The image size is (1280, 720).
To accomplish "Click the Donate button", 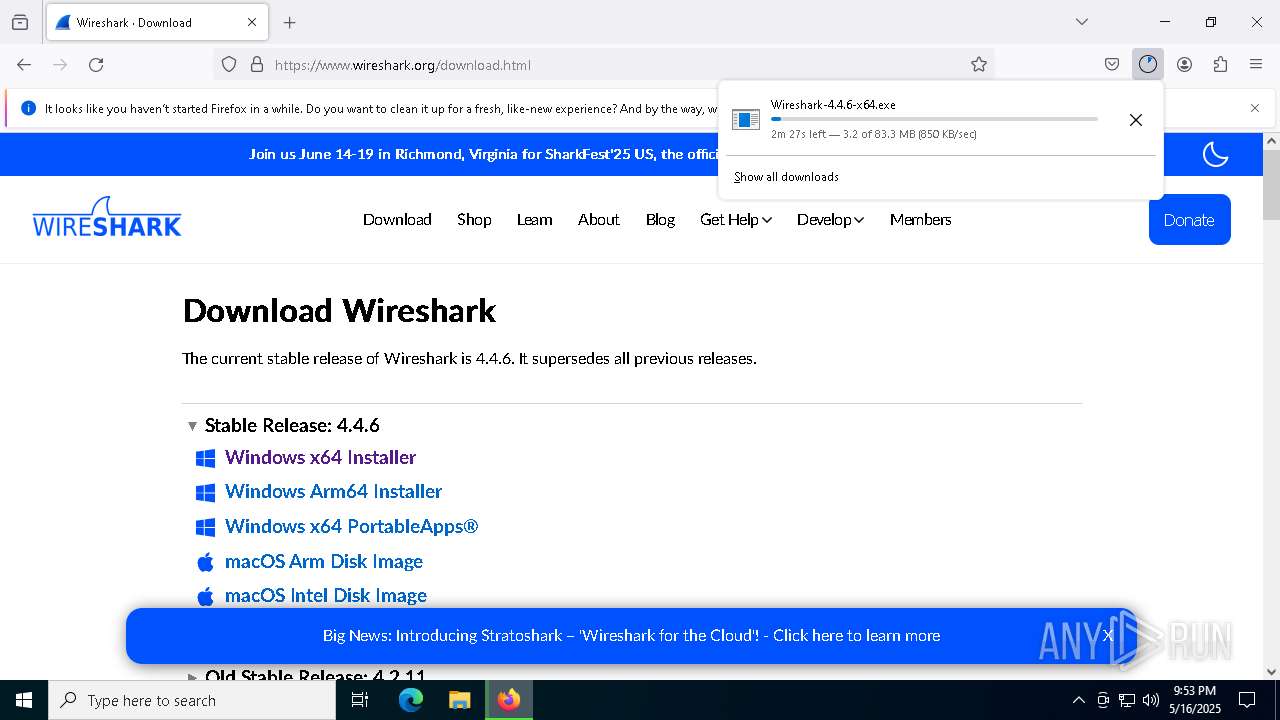I will pyautogui.click(x=1189, y=220).
